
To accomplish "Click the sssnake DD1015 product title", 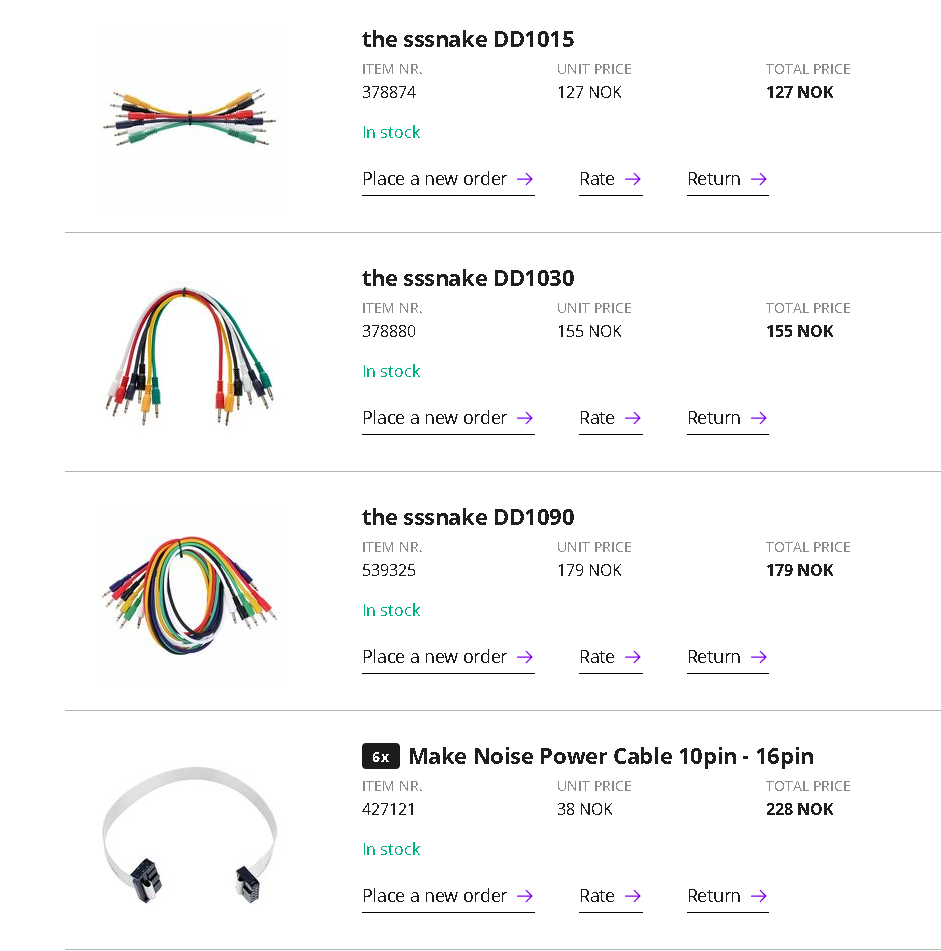I will pos(467,39).
